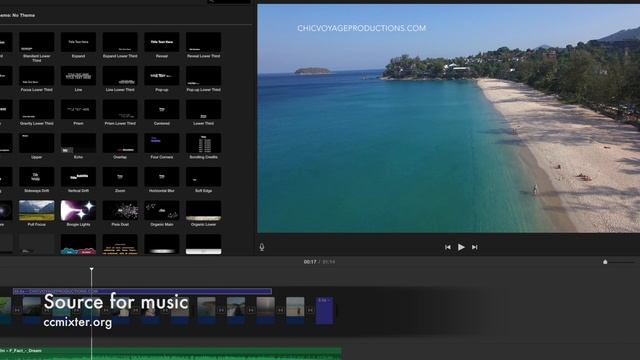Pick the Reveal title style
Image resolution: width=640 pixels, height=360 pixels.
coord(162,42)
